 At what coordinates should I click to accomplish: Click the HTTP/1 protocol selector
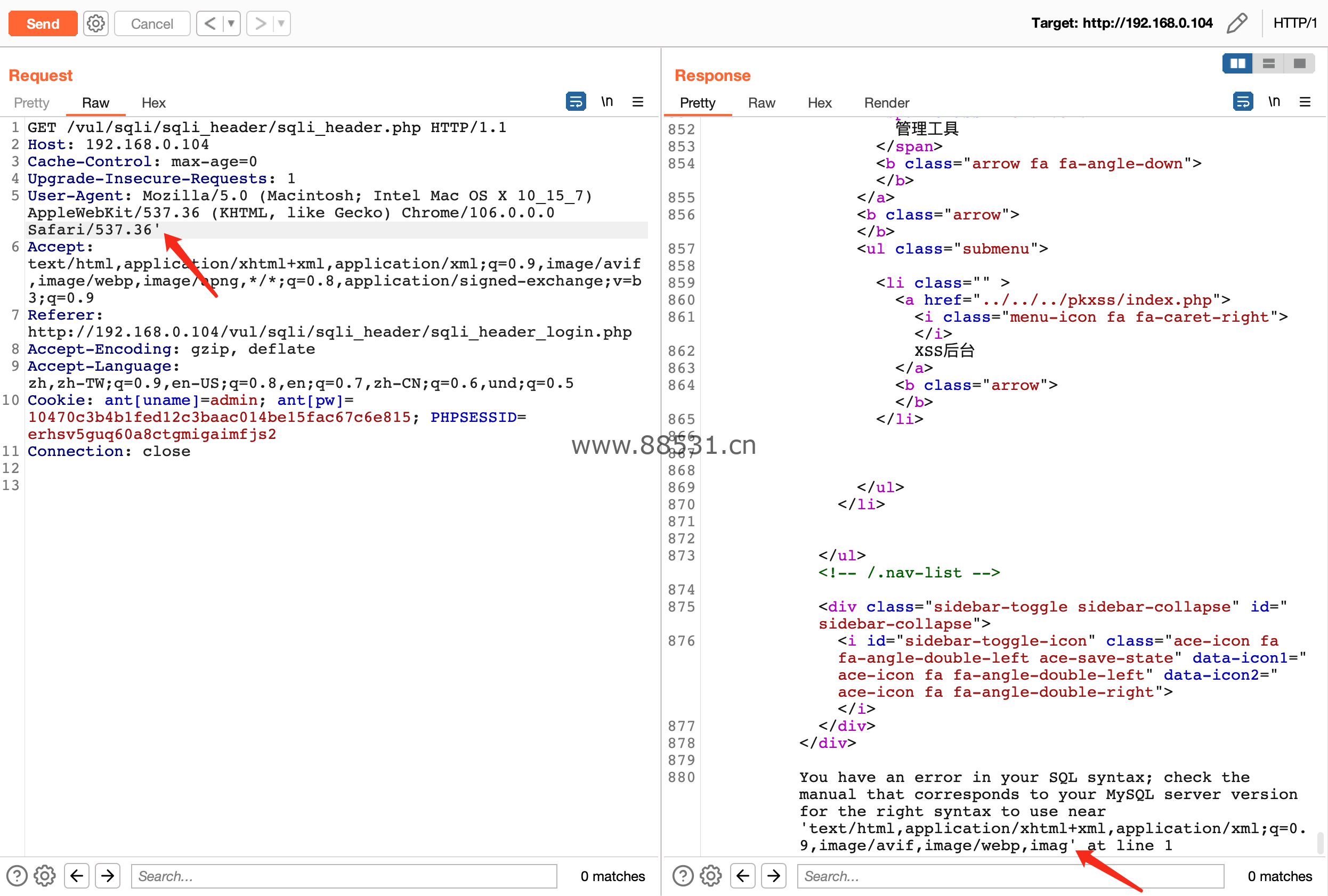tap(1294, 23)
